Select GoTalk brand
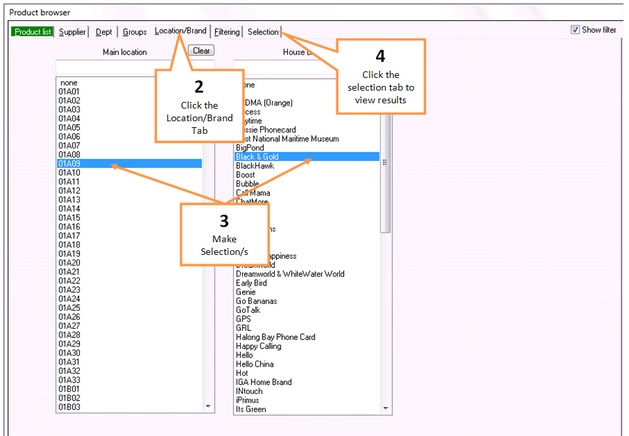Viewport: 629px width, 436px height. [x=307, y=310]
